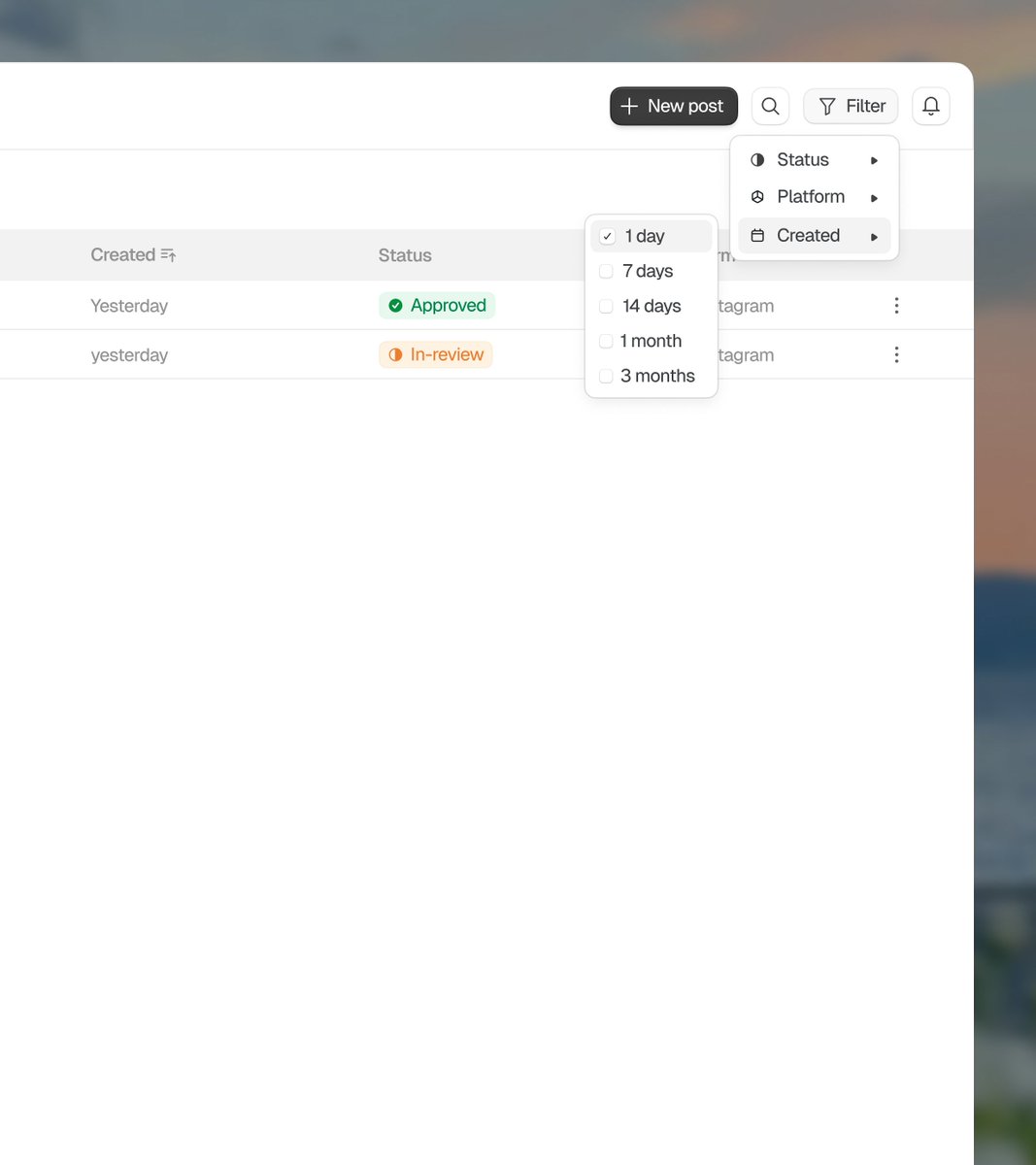Expand arrow next to Platform

point(874,198)
